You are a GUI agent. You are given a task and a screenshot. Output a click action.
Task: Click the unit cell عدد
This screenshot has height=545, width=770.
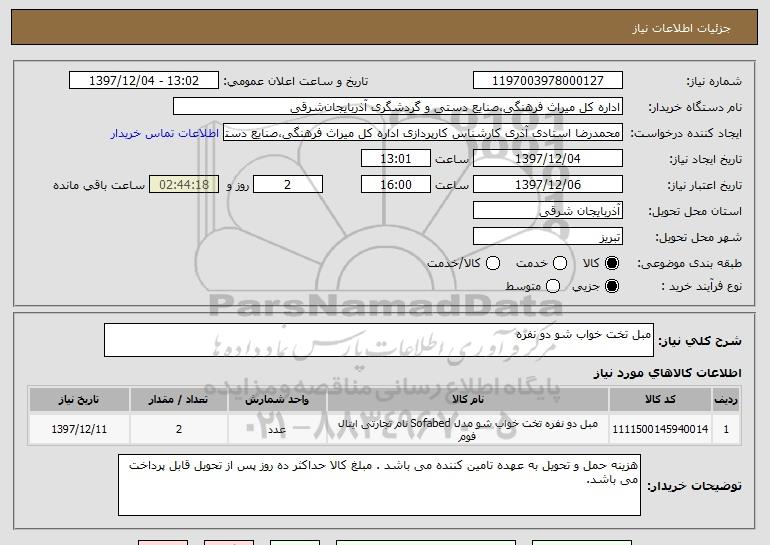277,429
